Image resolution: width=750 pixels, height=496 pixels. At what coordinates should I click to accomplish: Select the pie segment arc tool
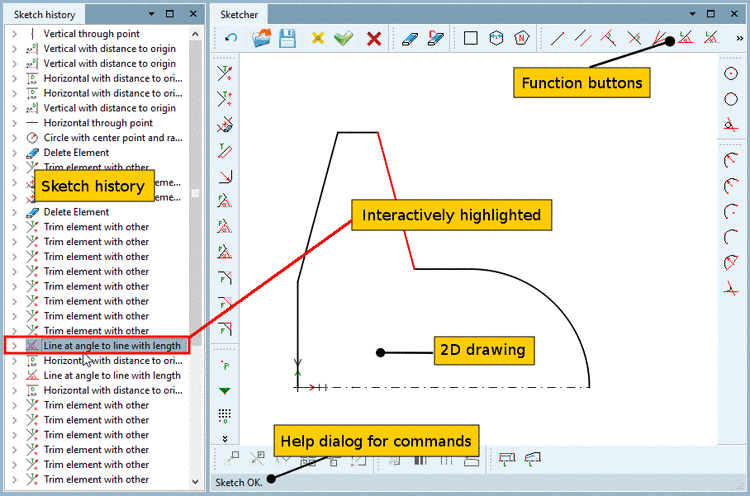(x=730, y=263)
